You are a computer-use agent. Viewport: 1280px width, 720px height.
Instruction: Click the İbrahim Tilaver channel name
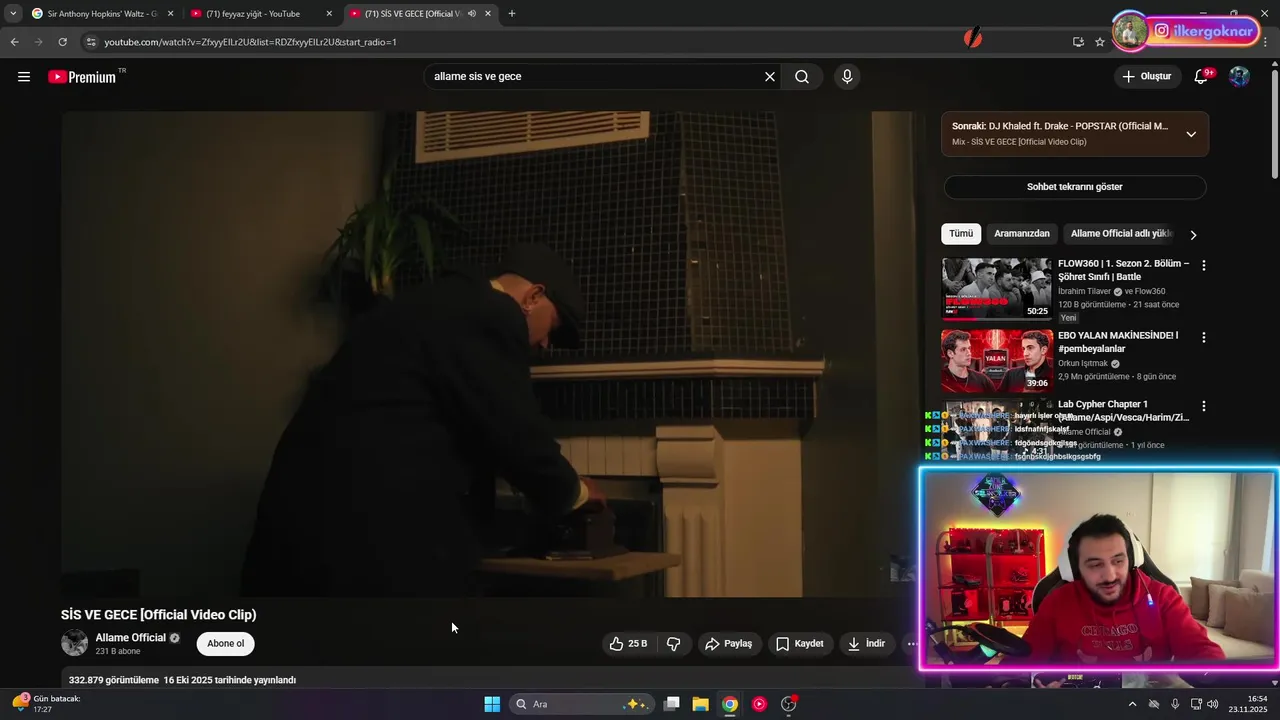(1085, 291)
